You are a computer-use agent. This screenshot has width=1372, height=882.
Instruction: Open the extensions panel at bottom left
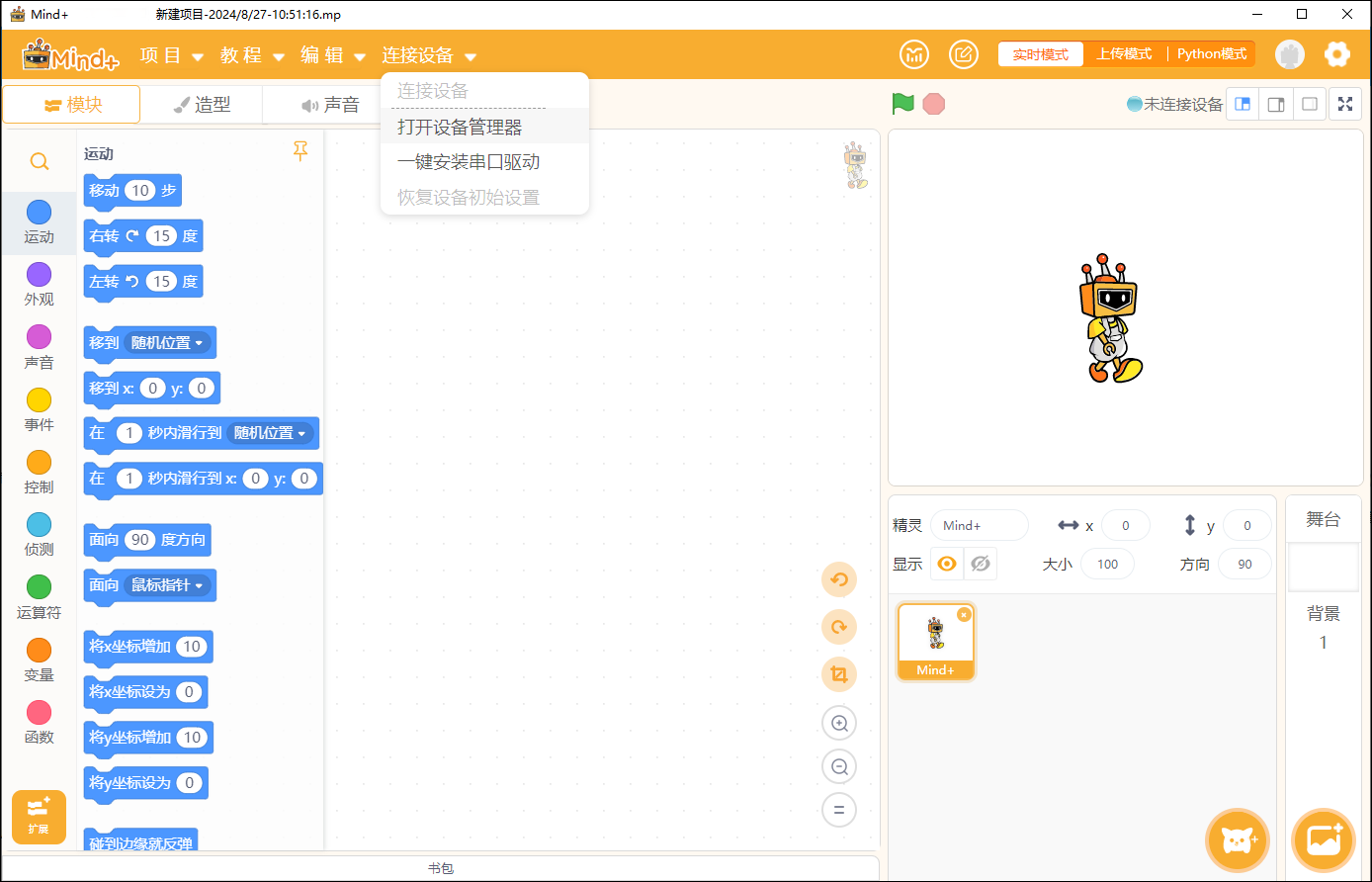coord(39,817)
